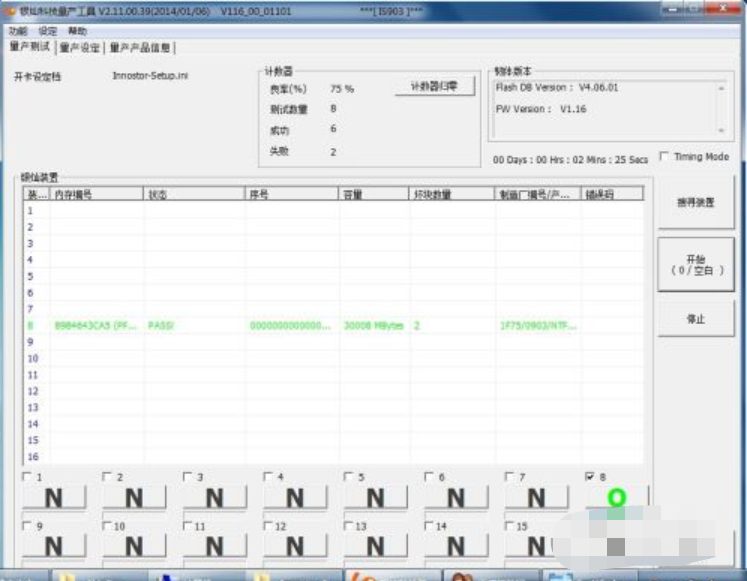Click the 计数器归零 reset counter button
This screenshot has width=747, height=581.
[x=434, y=86]
